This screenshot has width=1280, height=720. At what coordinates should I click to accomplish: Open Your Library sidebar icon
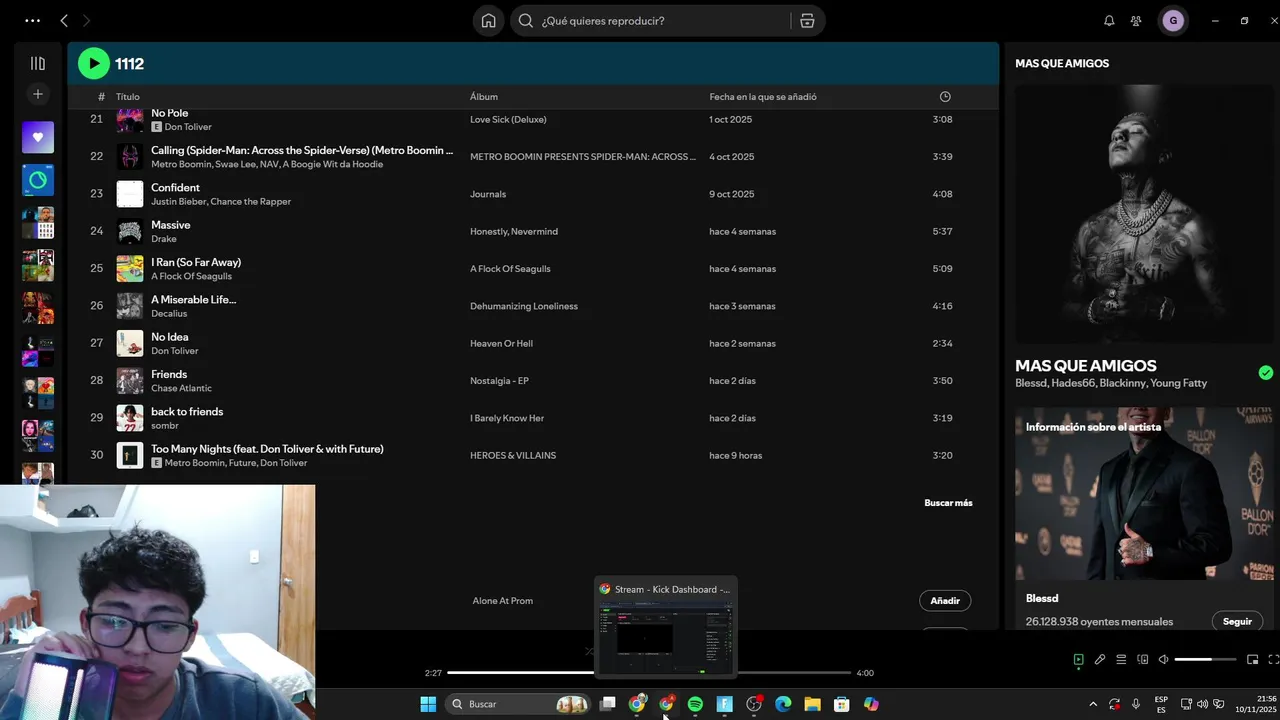pos(38,63)
